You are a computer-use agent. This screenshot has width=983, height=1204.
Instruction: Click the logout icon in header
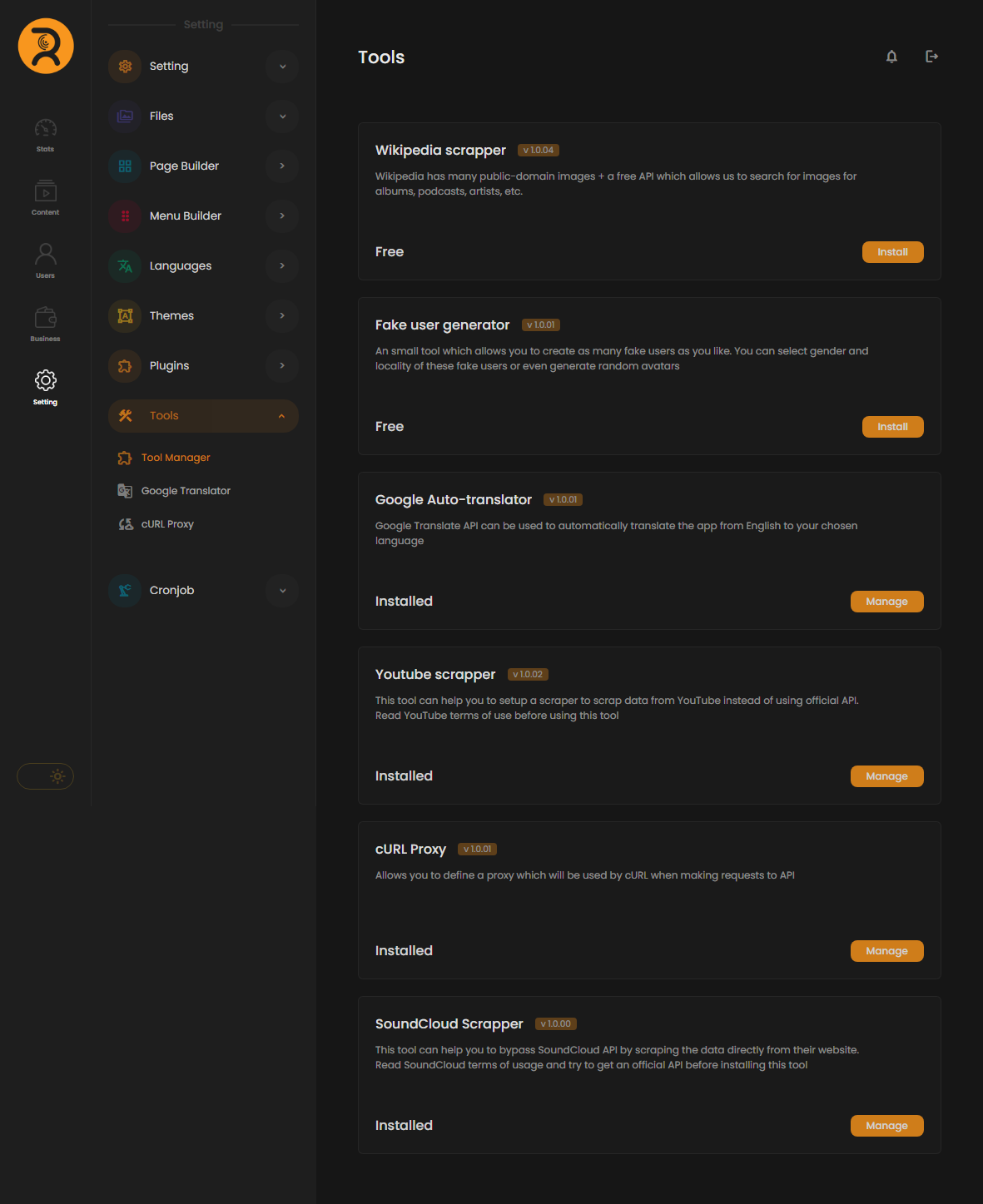coord(931,57)
